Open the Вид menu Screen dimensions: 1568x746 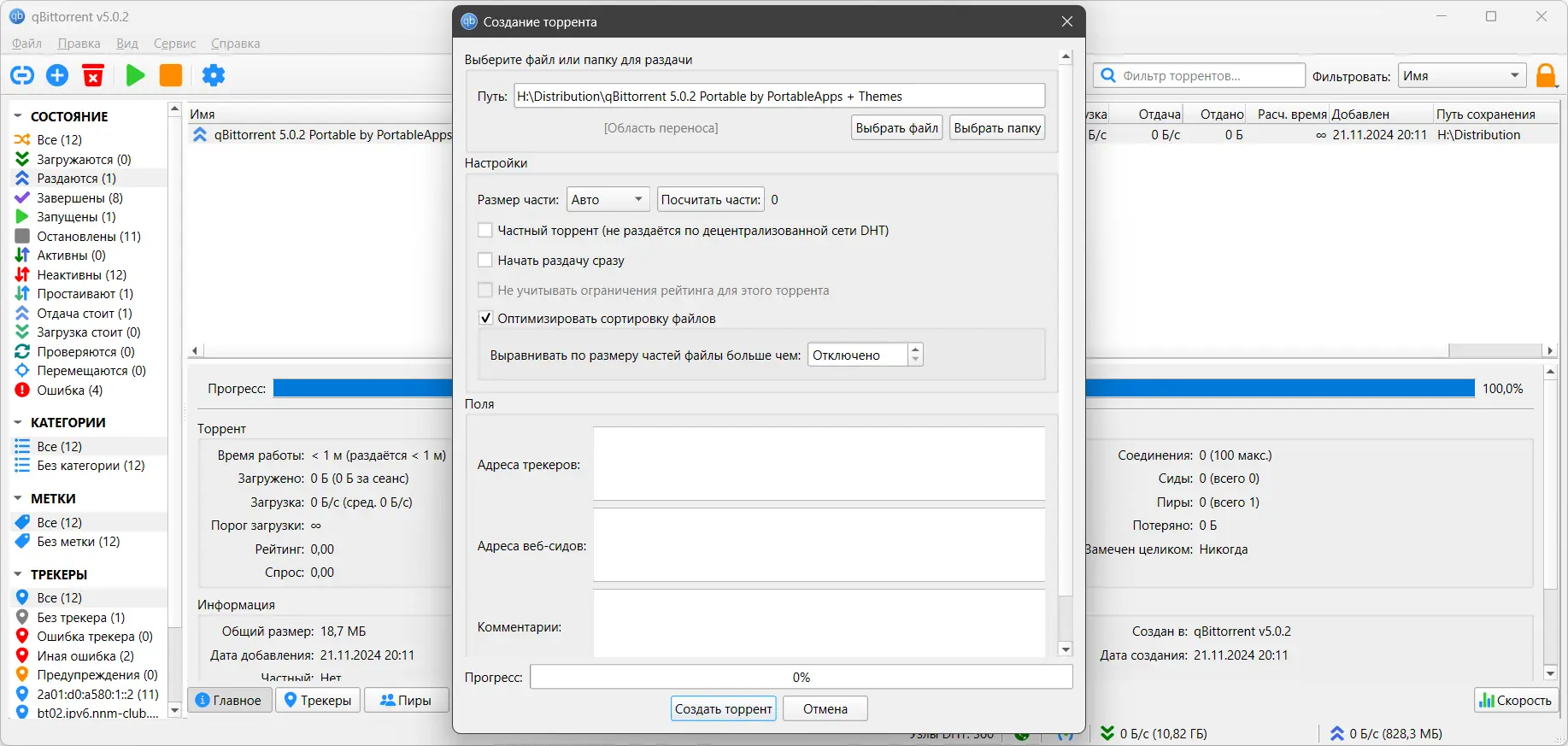126,44
